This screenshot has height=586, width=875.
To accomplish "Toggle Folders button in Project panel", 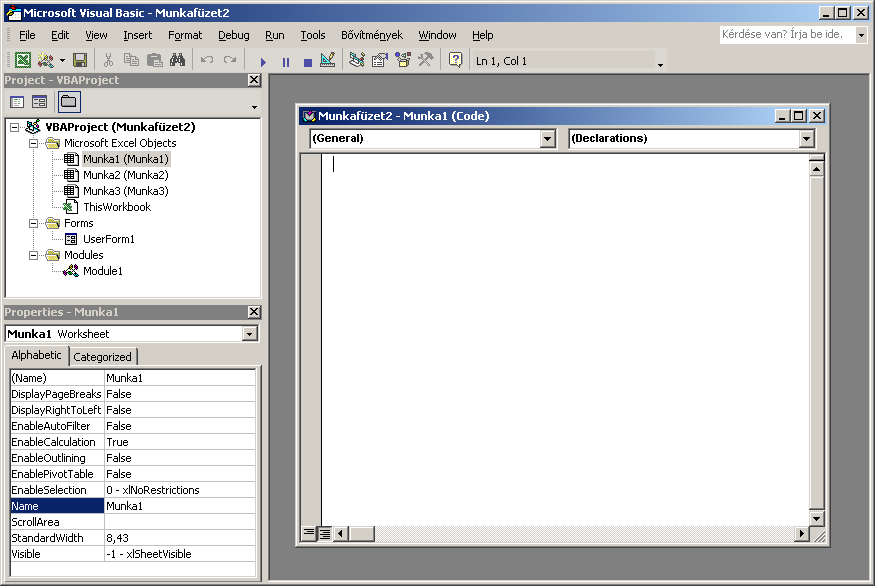I will [69, 102].
